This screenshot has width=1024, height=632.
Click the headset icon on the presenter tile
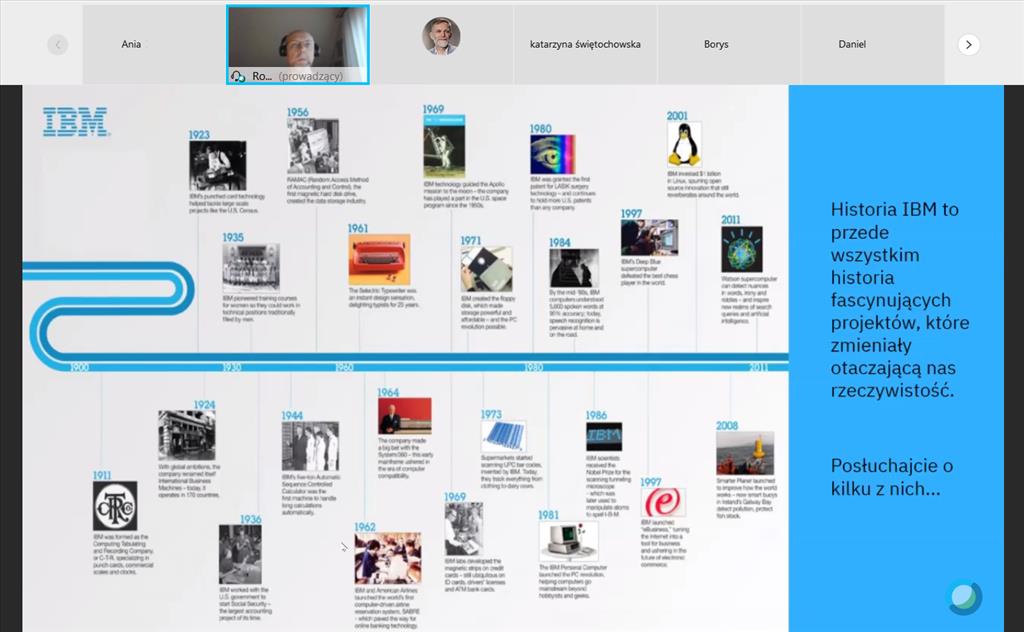coord(238,76)
